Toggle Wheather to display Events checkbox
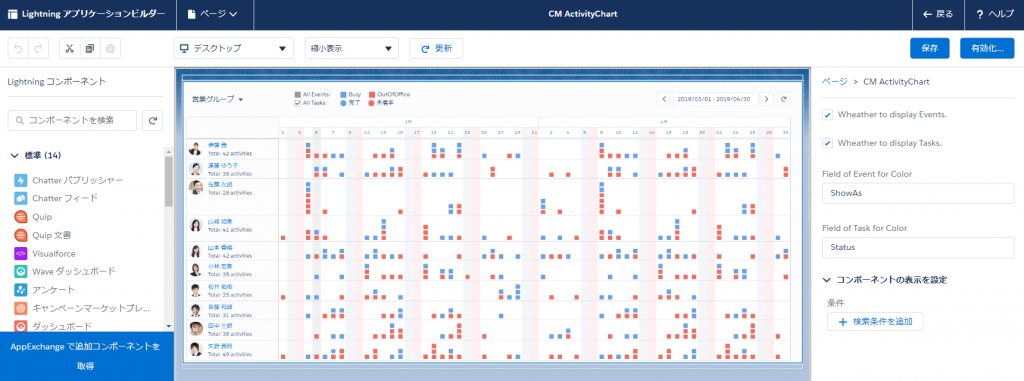Image resolution: width=1024 pixels, height=381 pixels. click(827, 114)
